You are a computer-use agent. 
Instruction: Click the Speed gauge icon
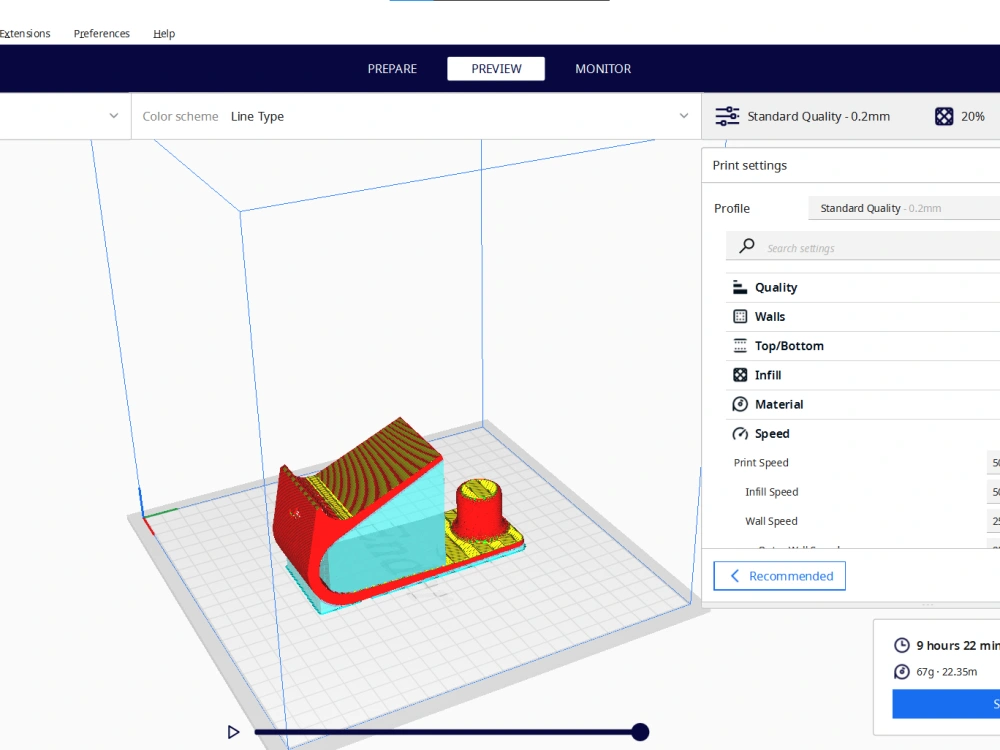740,434
